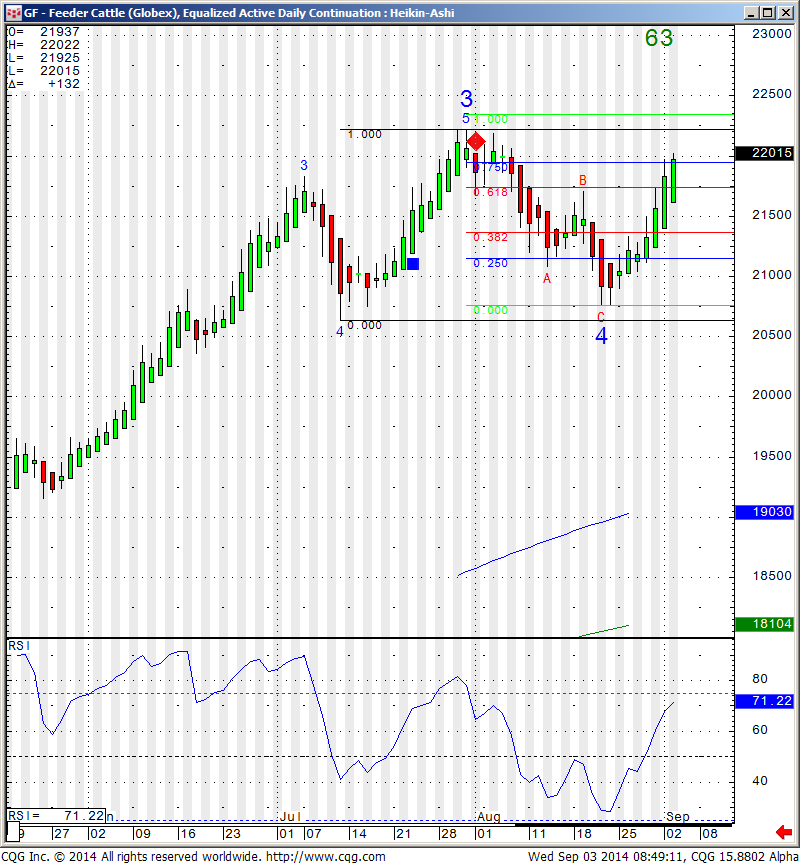Click the red left arrow at bottom right
Screen dimensions: 800x864
[x=786, y=832]
